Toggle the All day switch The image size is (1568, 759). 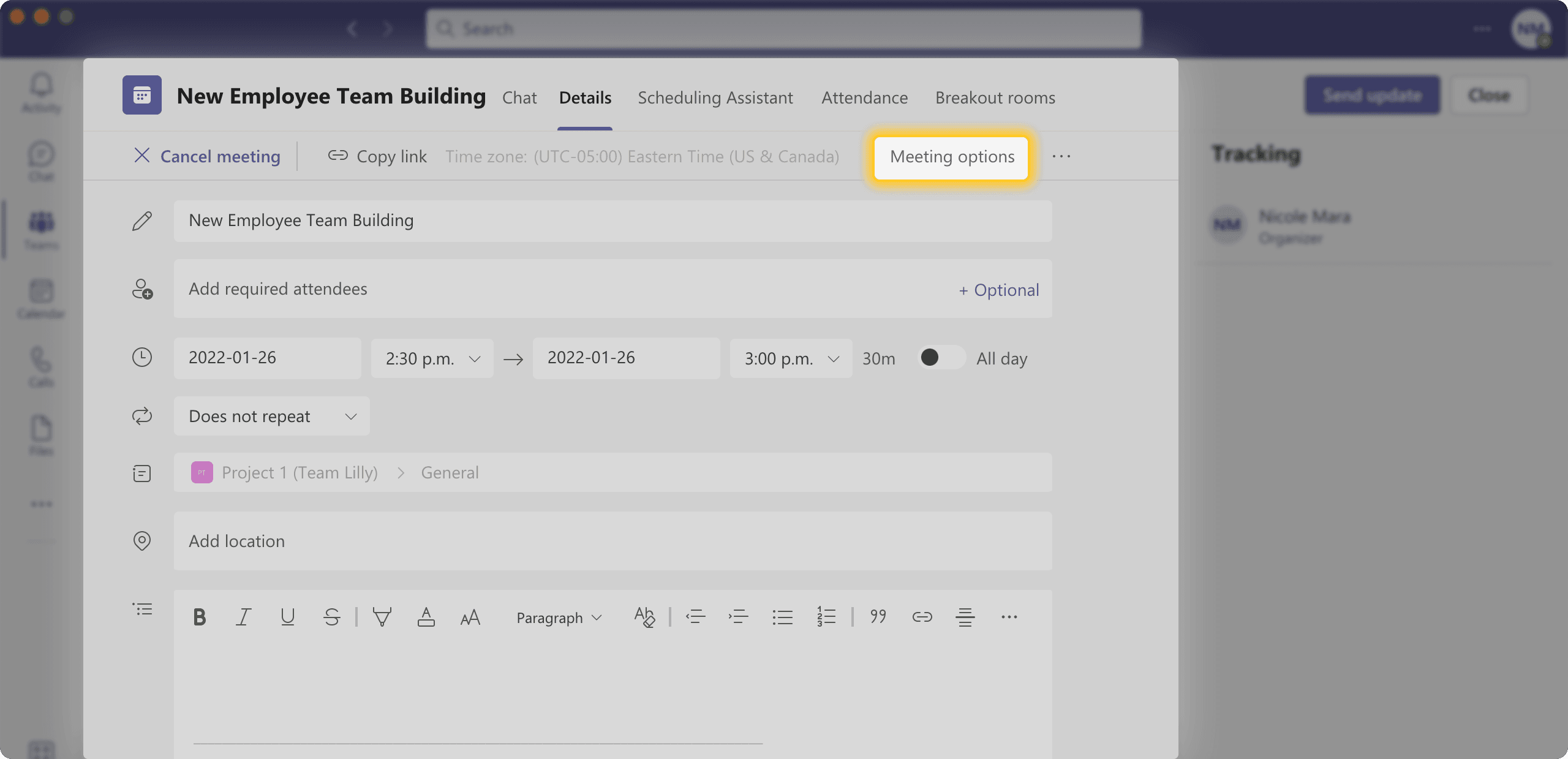pos(941,357)
